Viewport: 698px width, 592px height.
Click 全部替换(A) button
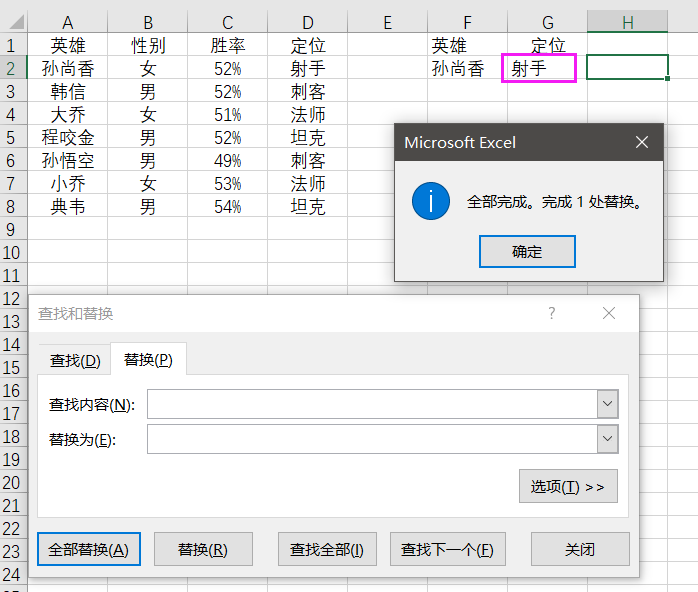89,549
